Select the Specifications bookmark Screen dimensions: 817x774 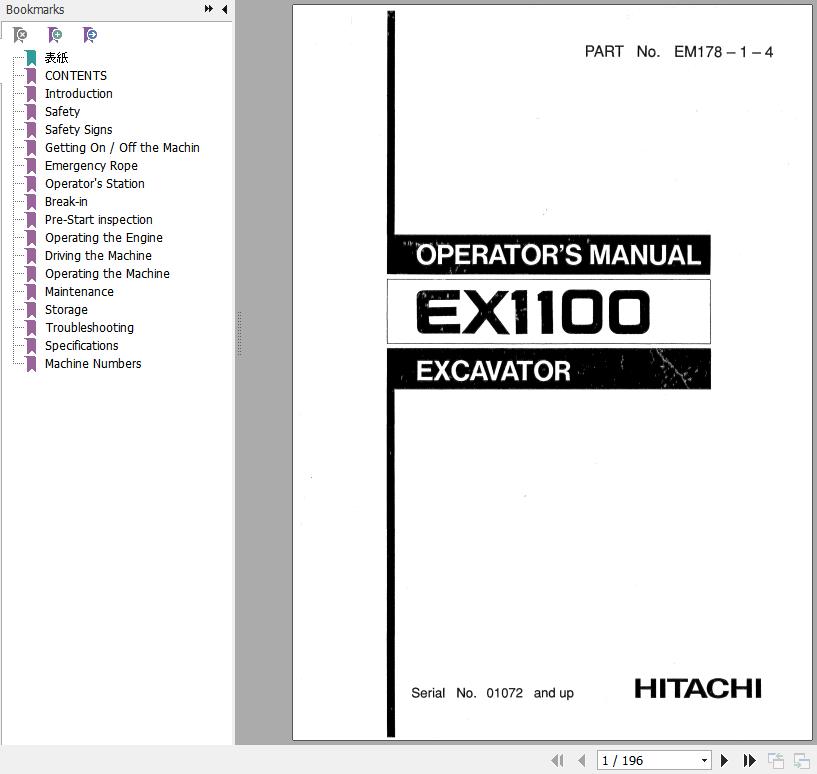click(81, 346)
